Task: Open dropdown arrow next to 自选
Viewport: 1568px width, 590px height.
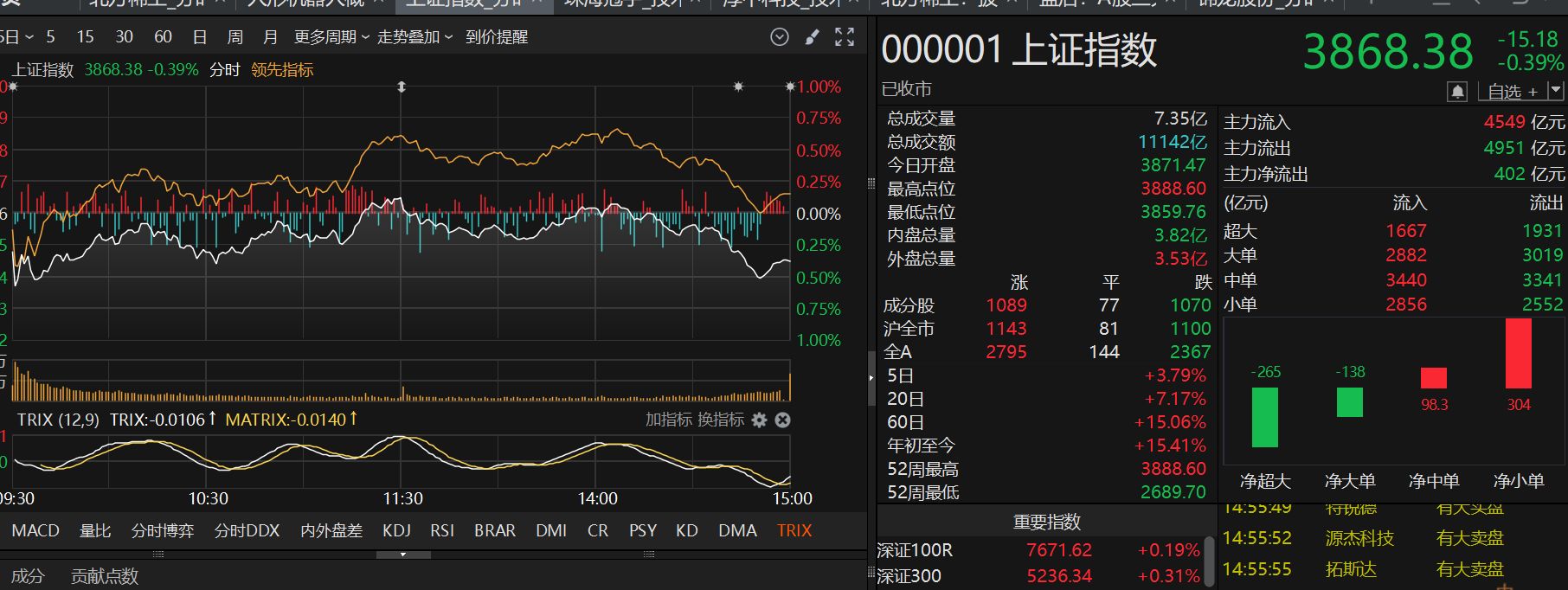Action: 1556,90
